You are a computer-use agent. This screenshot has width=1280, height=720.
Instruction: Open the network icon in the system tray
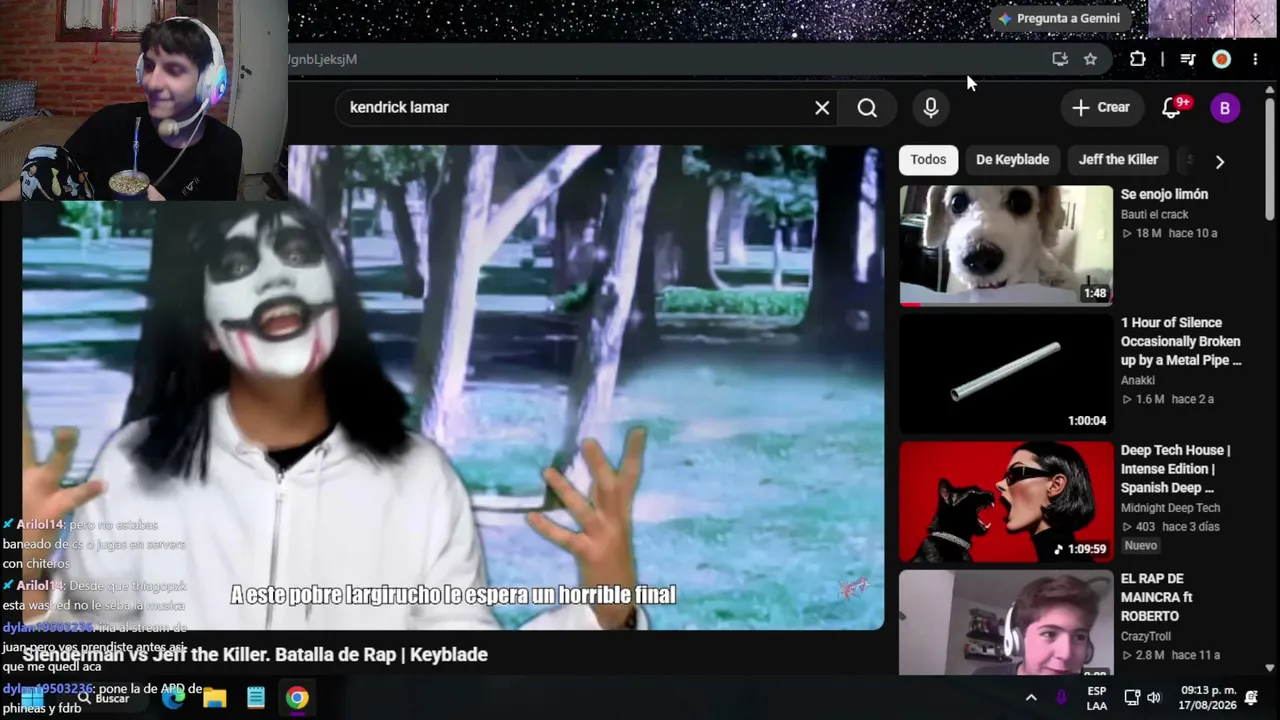coord(1132,698)
